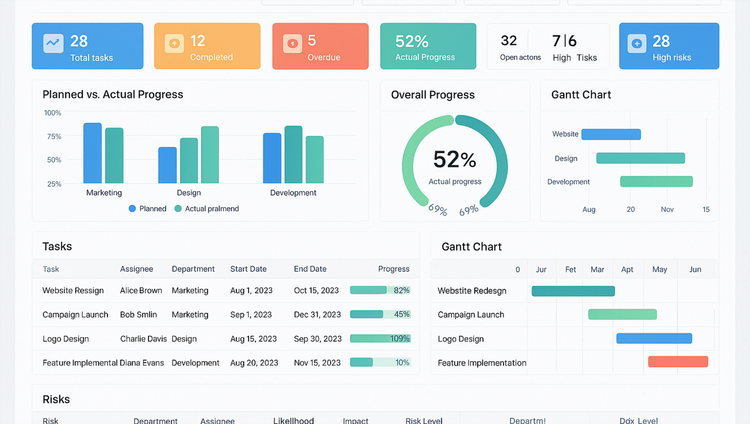Click the red Overdue card icon
Viewport: 750px width, 424px height.
(292, 44)
